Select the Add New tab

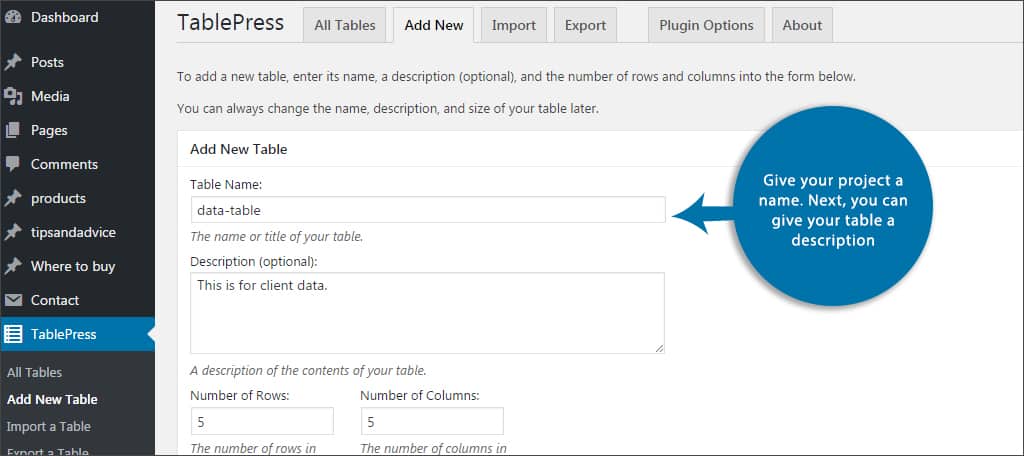(434, 25)
